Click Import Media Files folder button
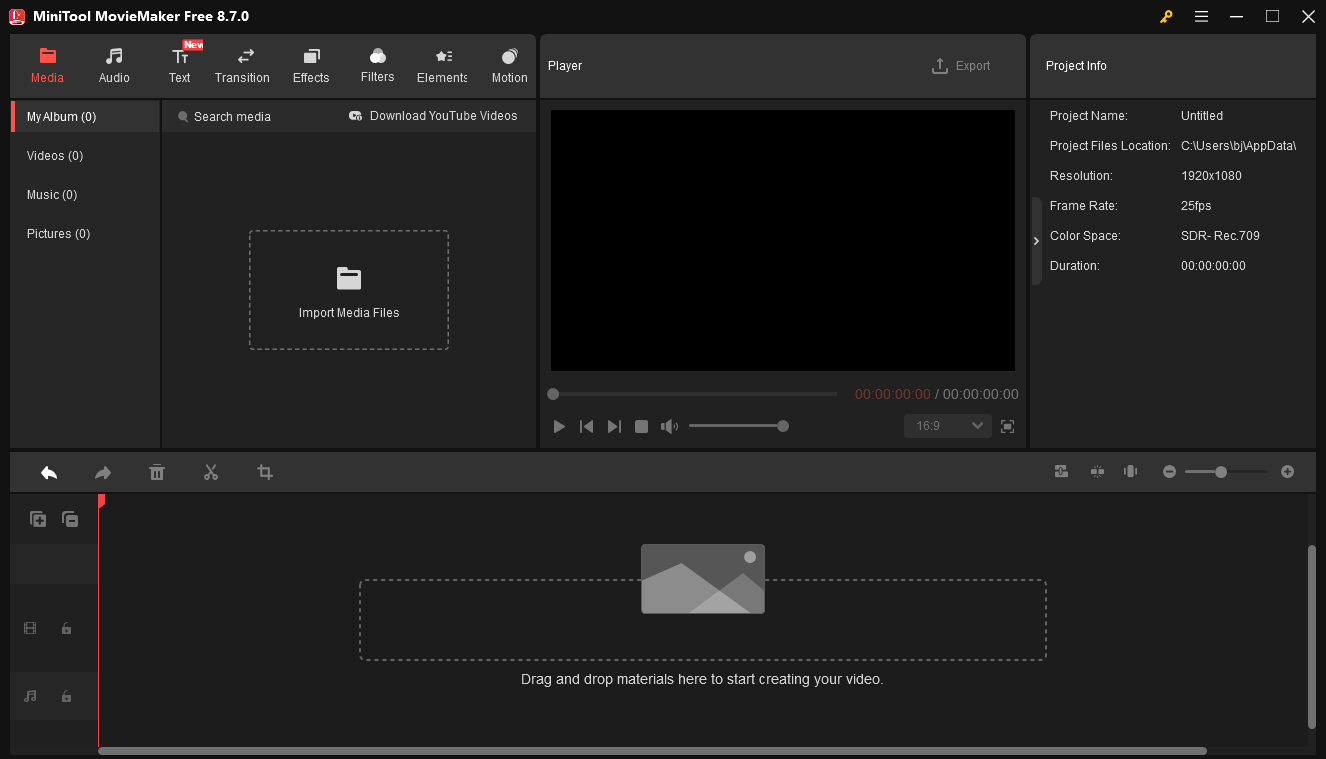1326x759 pixels. tap(349, 290)
